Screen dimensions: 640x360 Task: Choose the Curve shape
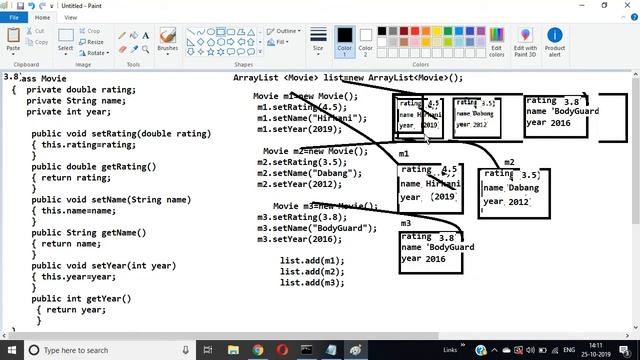pos(200,32)
